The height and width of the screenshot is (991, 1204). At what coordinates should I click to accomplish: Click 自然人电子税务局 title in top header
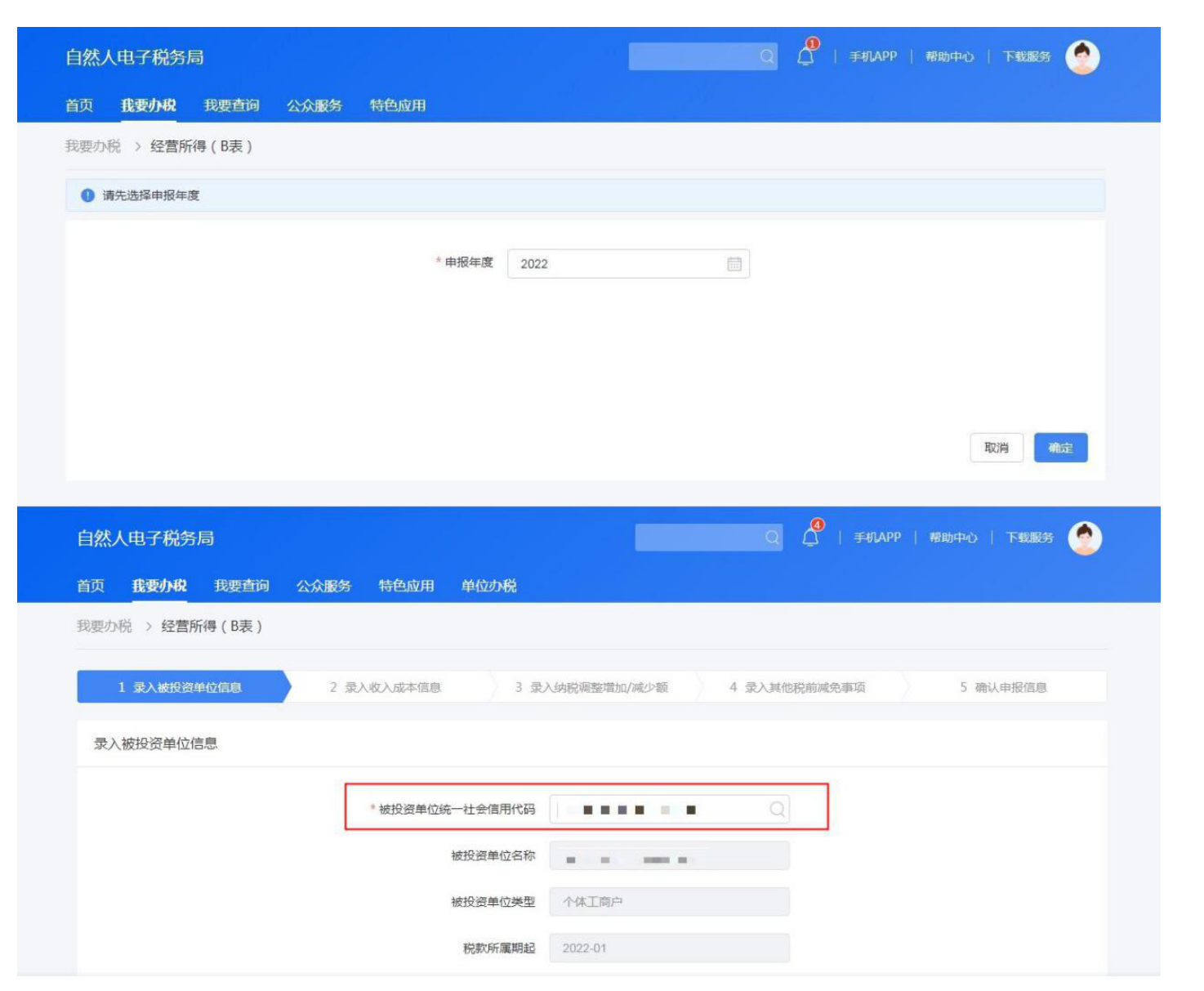pos(135,57)
